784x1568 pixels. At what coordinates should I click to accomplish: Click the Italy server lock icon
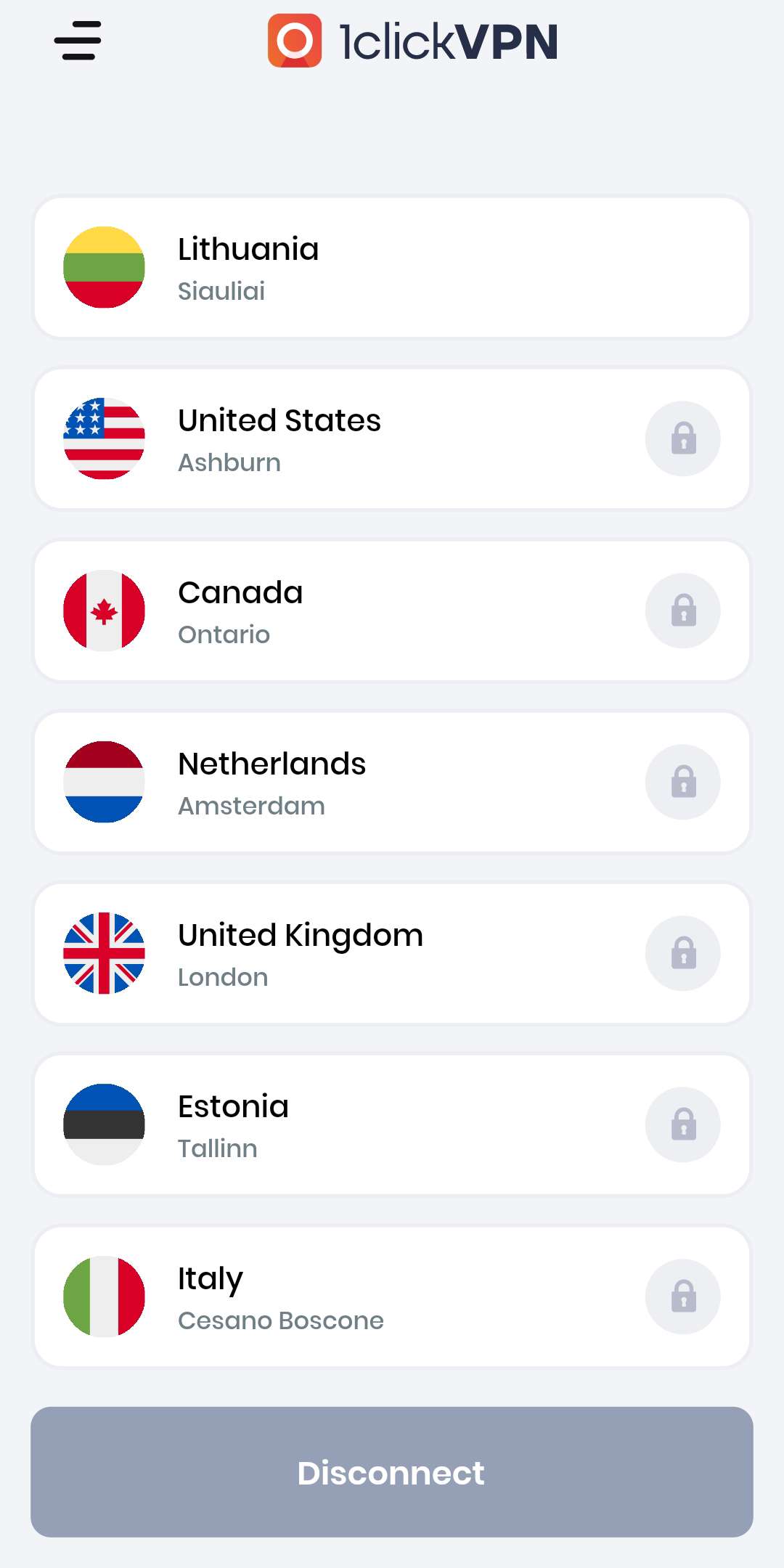[682, 1297]
